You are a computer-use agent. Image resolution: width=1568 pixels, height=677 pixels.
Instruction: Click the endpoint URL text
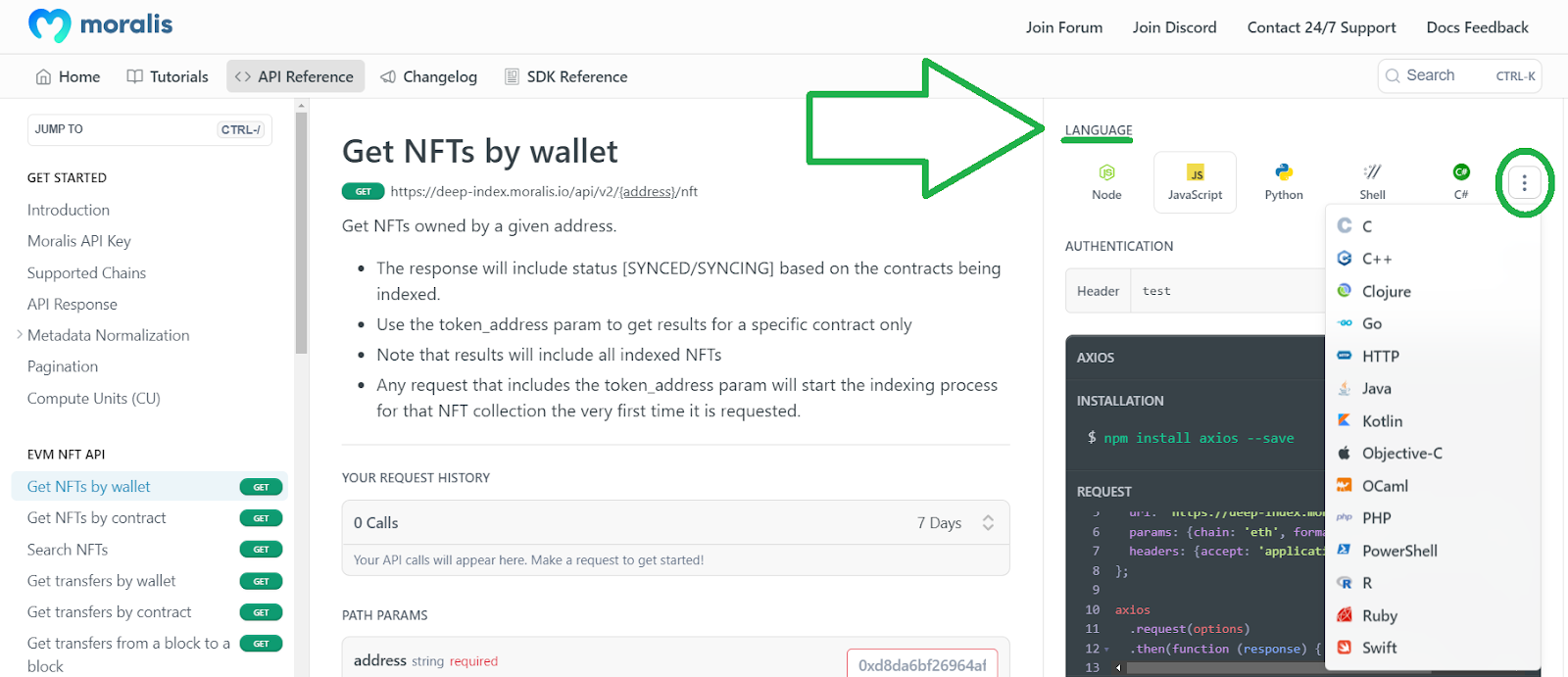pyautogui.click(x=544, y=192)
